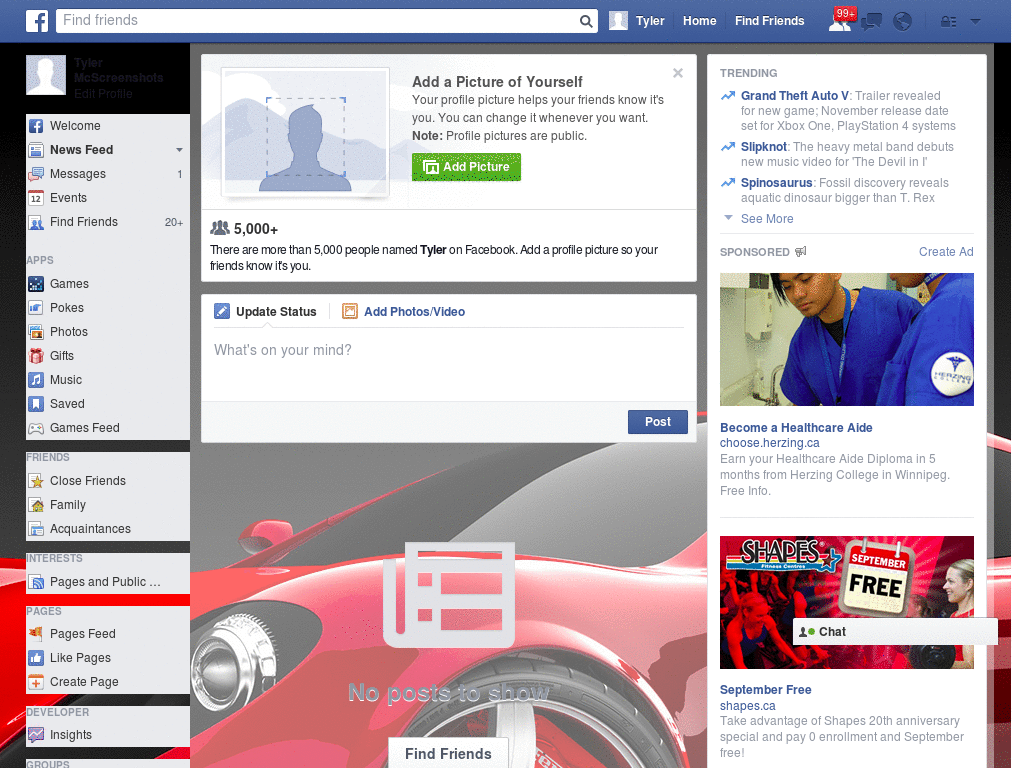Click the Shapes September Free ad image
The height and width of the screenshot is (768, 1024).
[x=846, y=602]
